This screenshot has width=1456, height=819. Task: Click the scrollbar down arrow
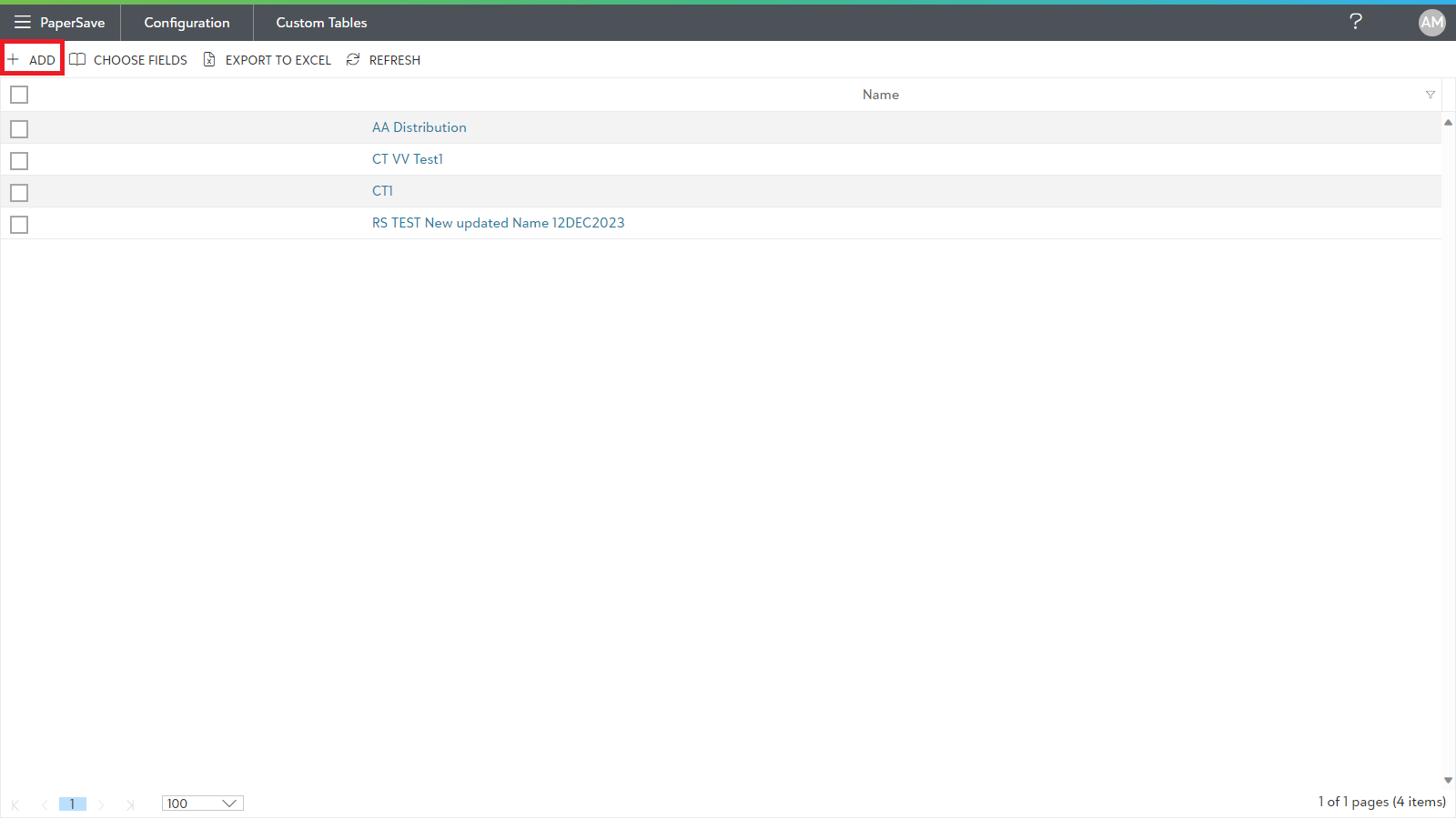pos(1448,781)
